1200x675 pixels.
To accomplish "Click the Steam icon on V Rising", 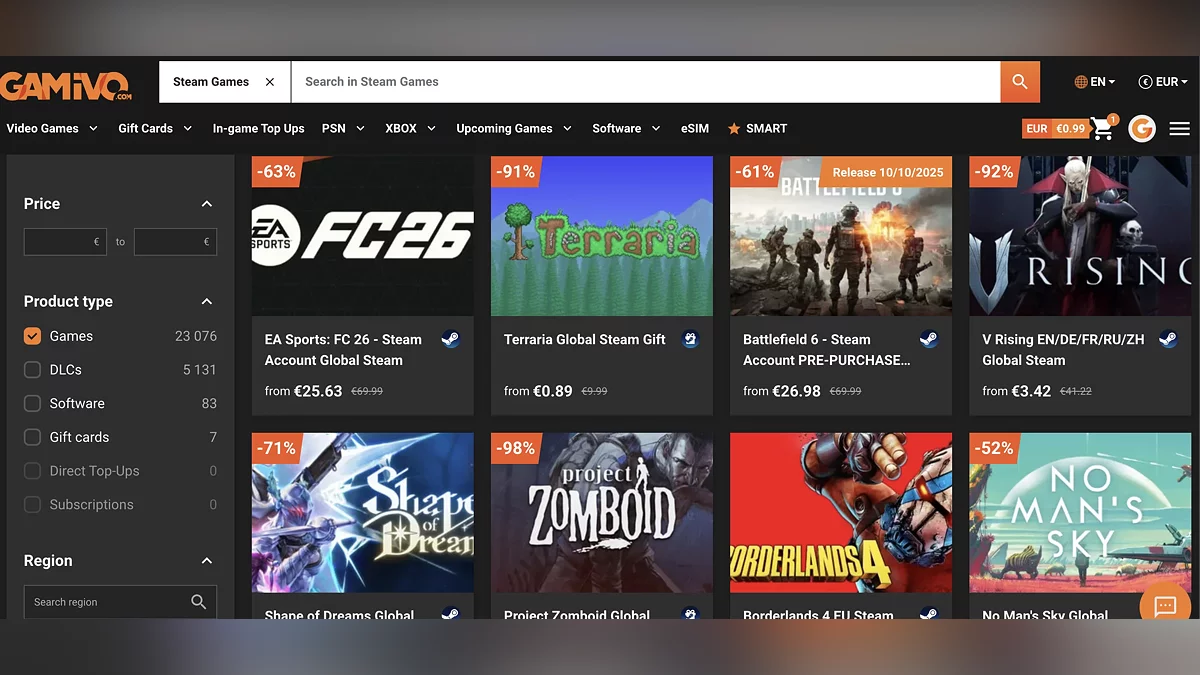I will 1168,339.
